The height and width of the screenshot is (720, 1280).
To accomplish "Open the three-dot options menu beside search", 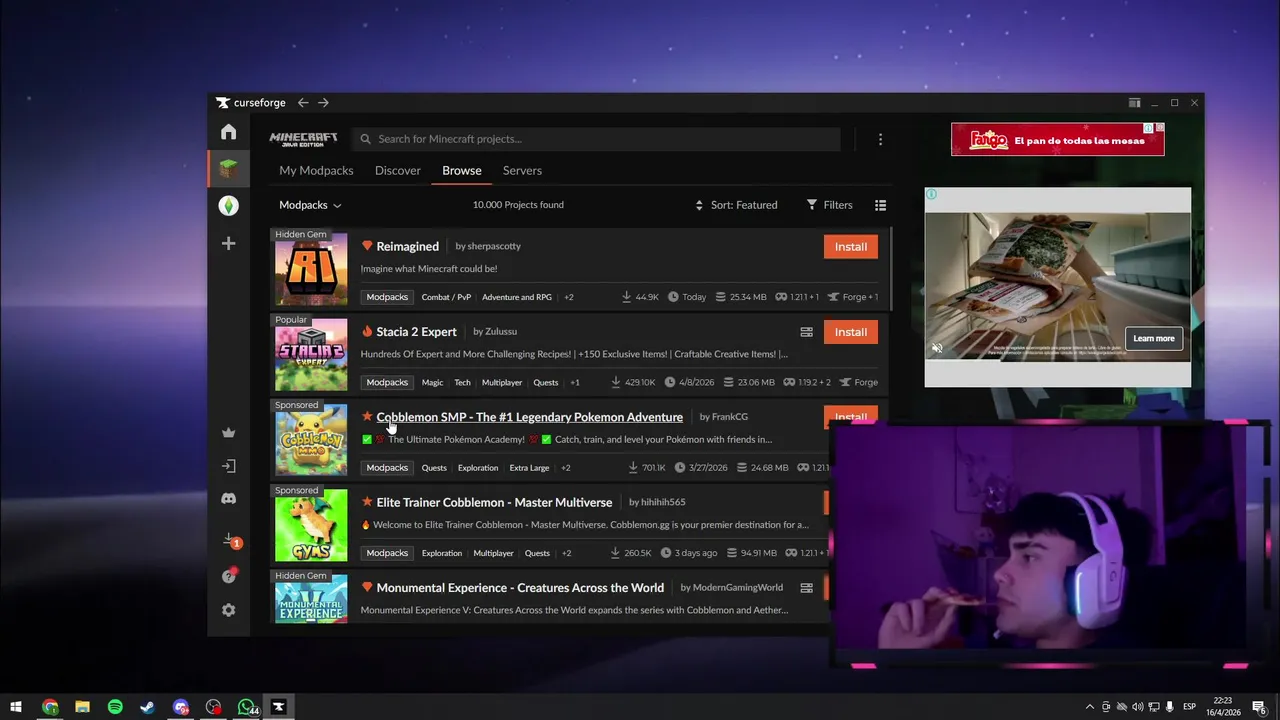I will pos(880,139).
